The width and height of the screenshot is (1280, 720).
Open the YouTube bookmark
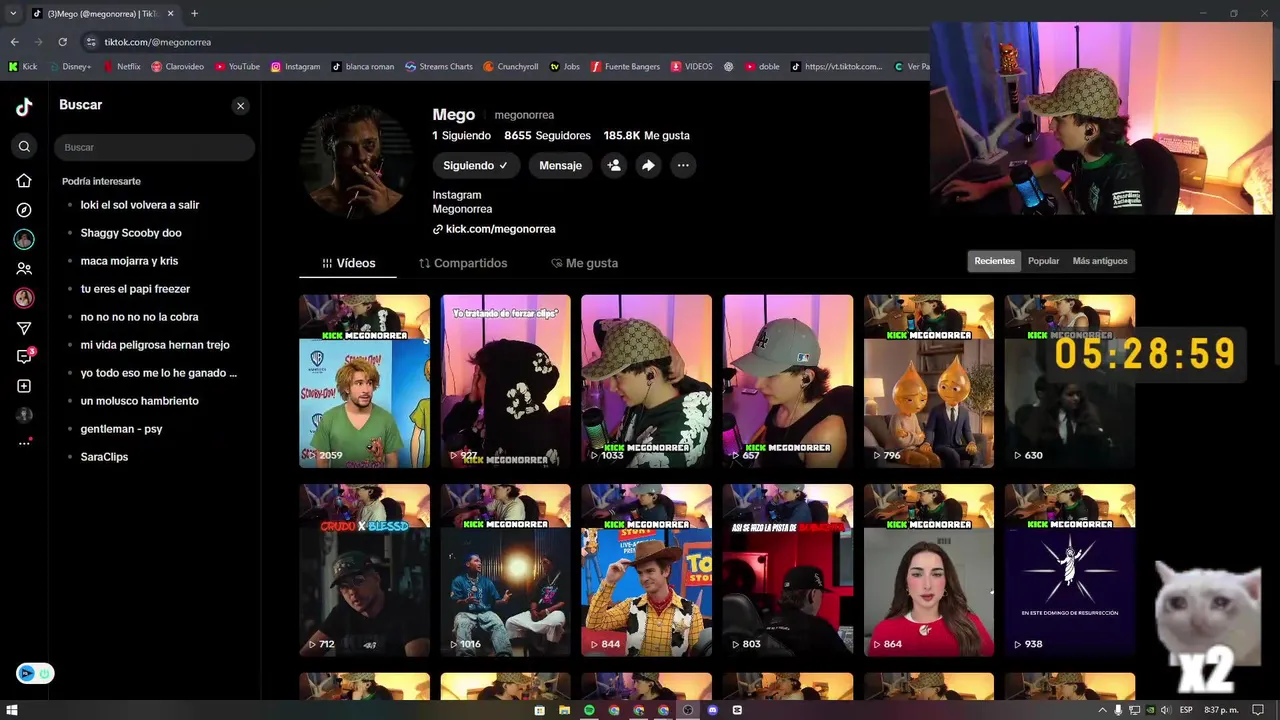pos(238,67)
